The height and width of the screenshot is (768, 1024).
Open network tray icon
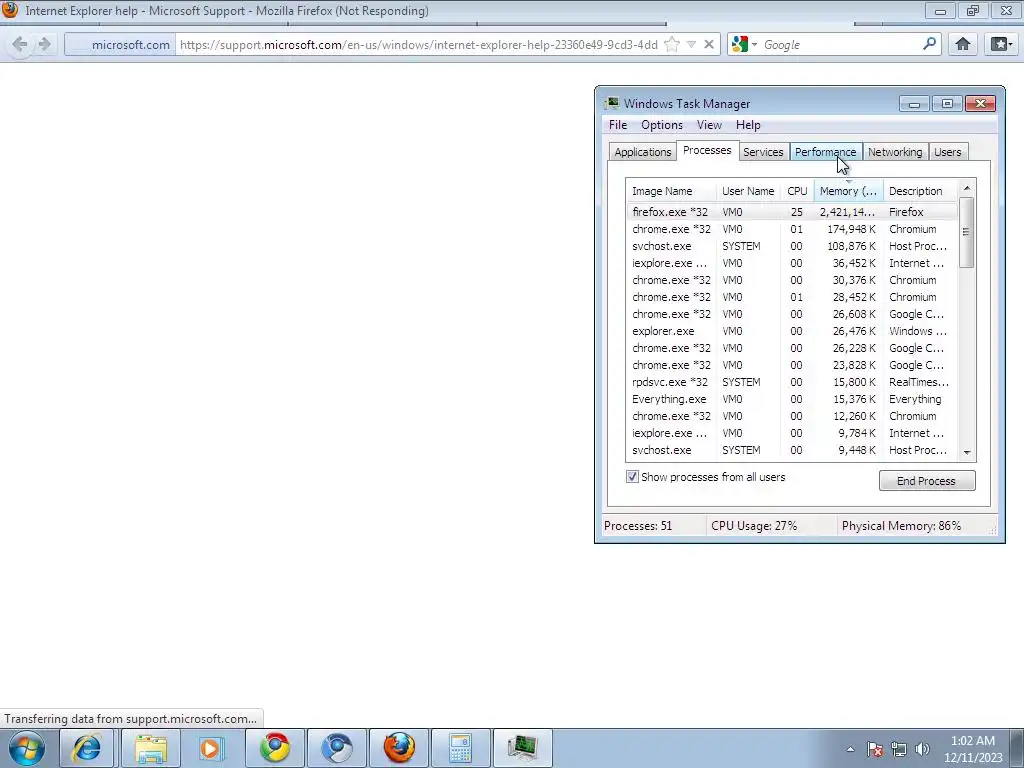pos(899,749)
